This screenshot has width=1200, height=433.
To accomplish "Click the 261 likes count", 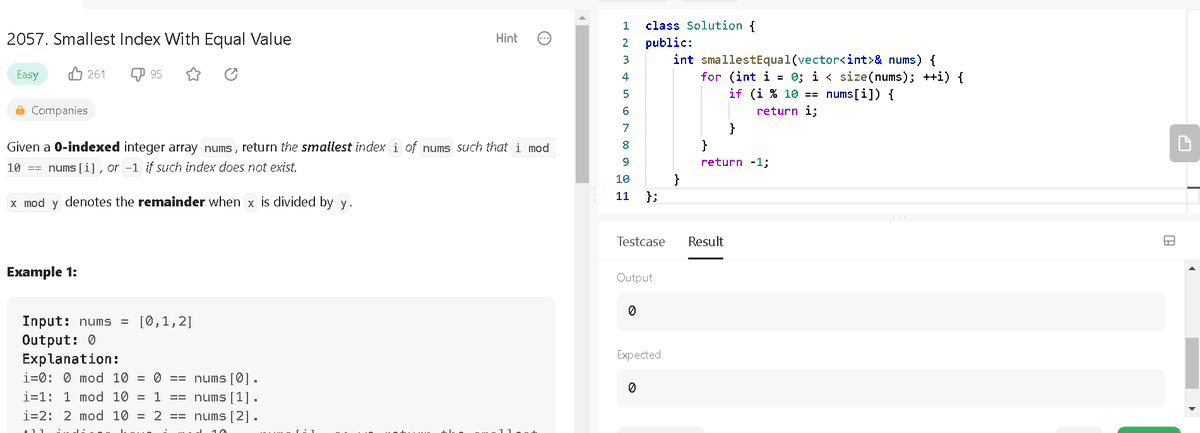I will 97,74.
